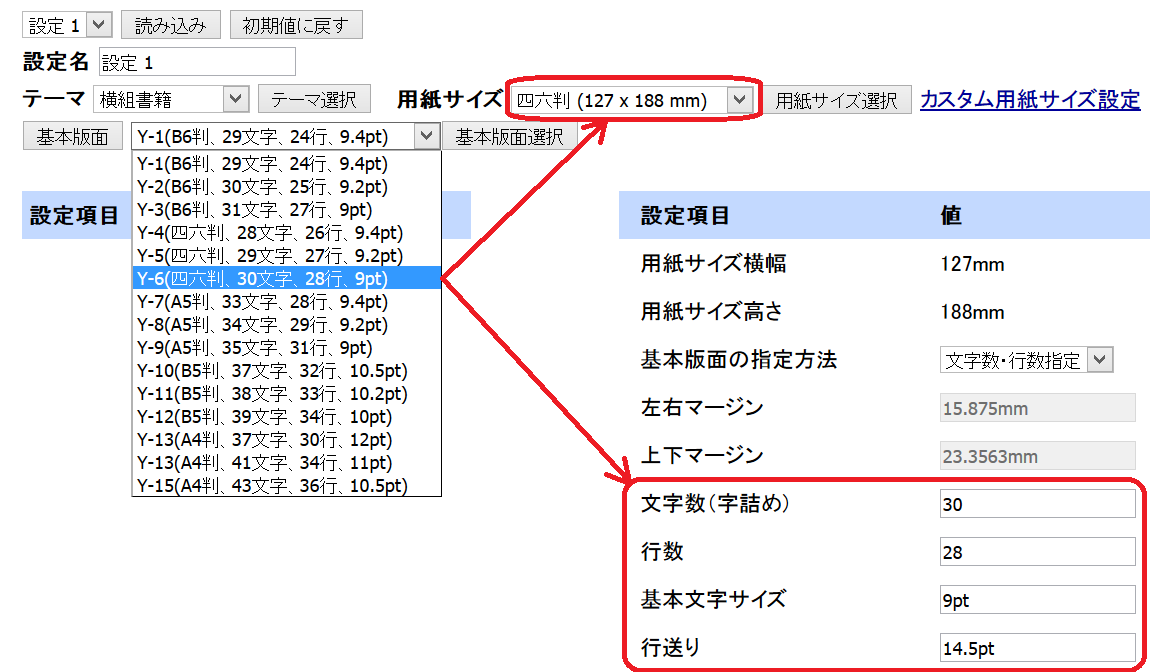Viewport: 1150px width, 672px height.
Task: Click the 基本版面選択 button
Action: click(510, 136)
